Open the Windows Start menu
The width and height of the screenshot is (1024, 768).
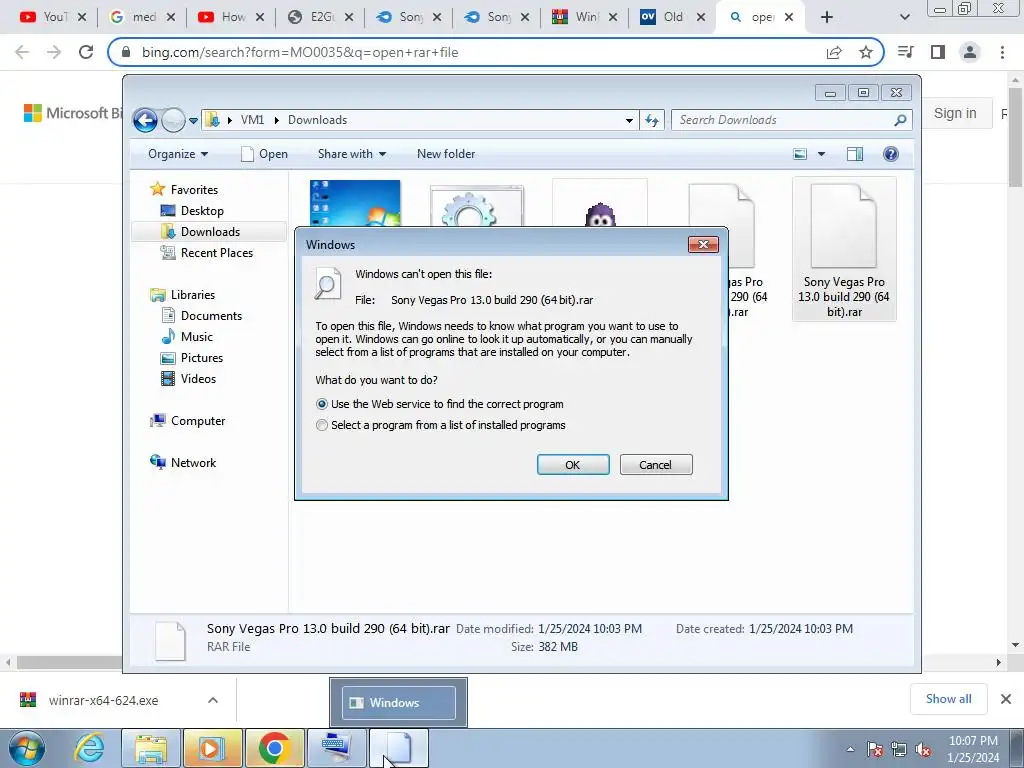pos(27,748)
